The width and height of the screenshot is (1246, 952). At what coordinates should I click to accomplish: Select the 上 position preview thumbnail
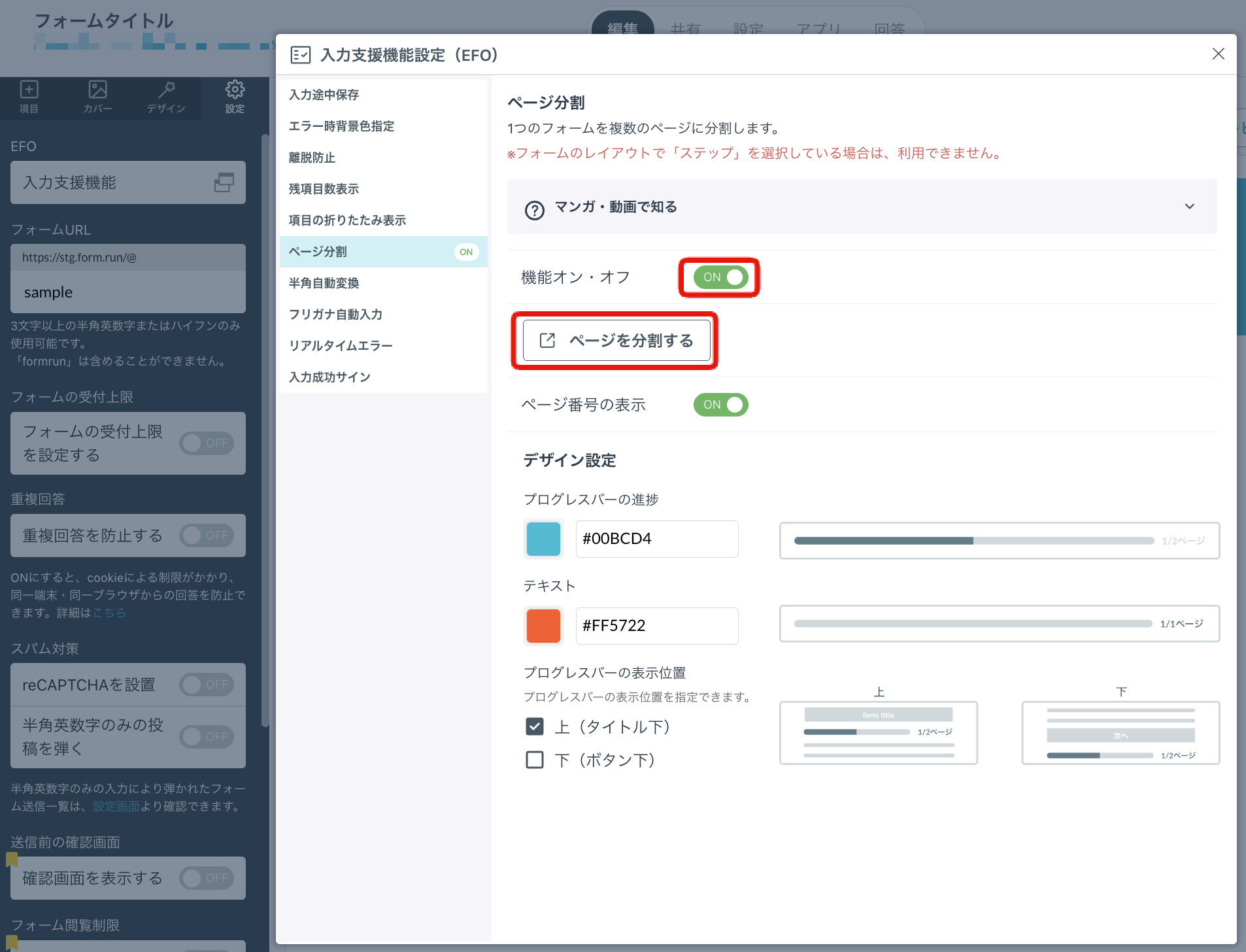click(x=879, y=733)
